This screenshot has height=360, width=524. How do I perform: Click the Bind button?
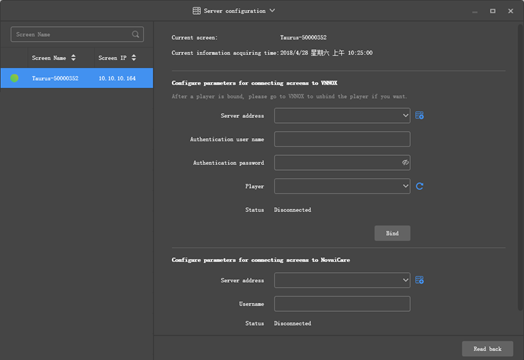tap(392, 233)
